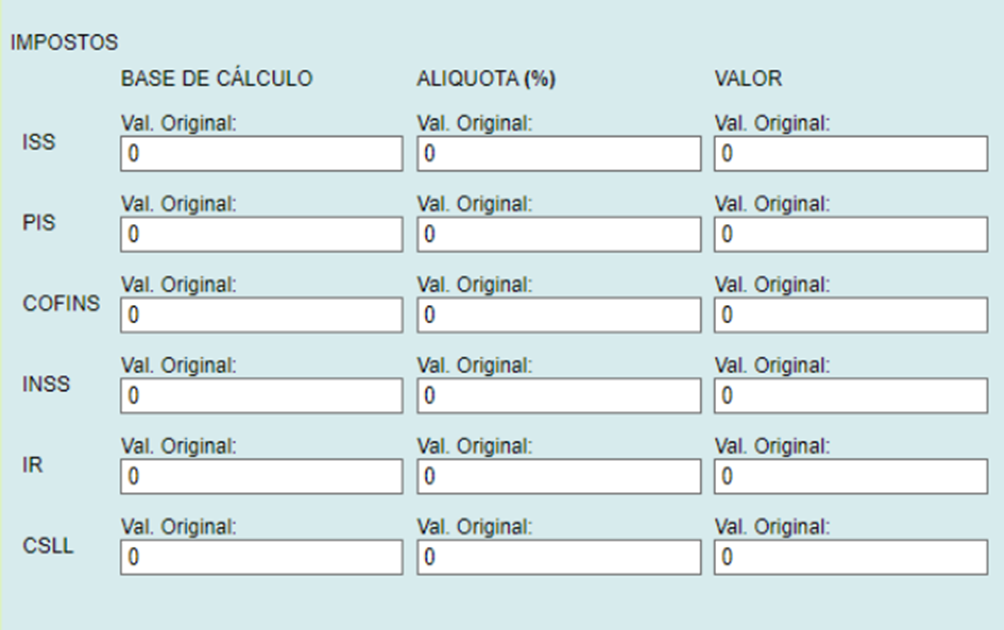Select the COFINS valor field
This screenshot has height=630, width=1004.
point(851,316)
